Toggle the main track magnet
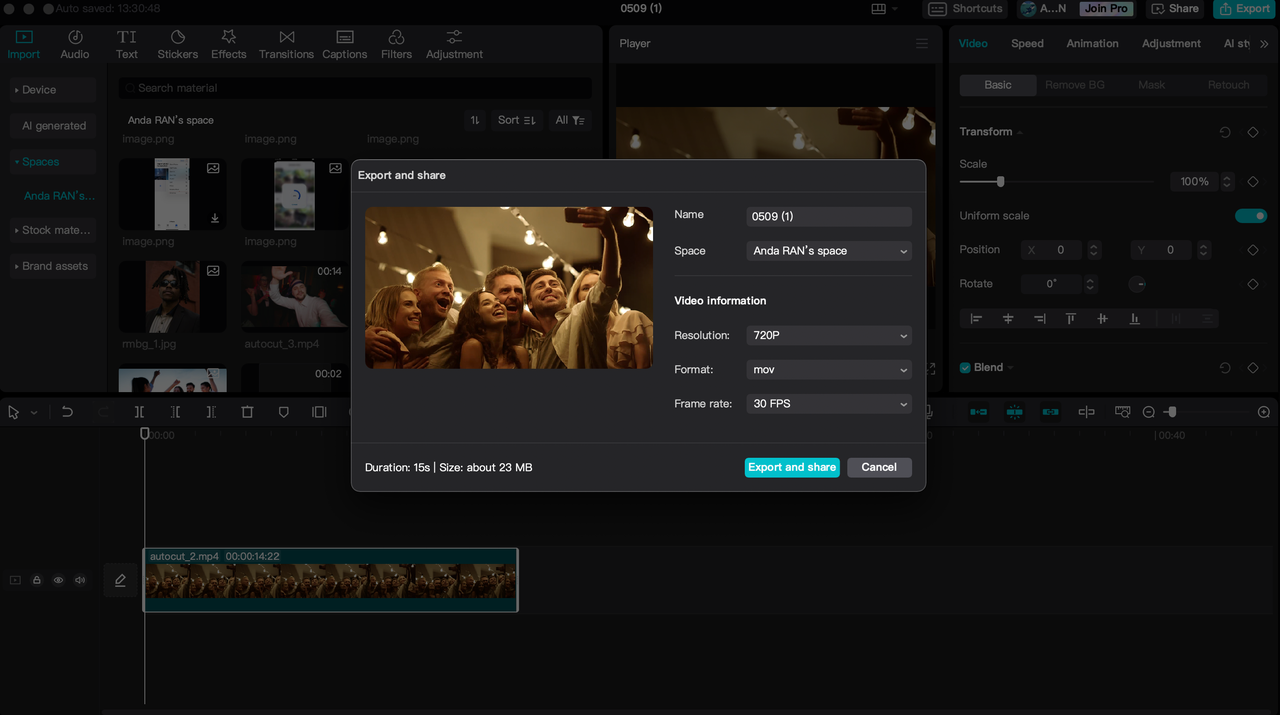The width and height of the screenshot is (1280, 715). coord(978,412)
